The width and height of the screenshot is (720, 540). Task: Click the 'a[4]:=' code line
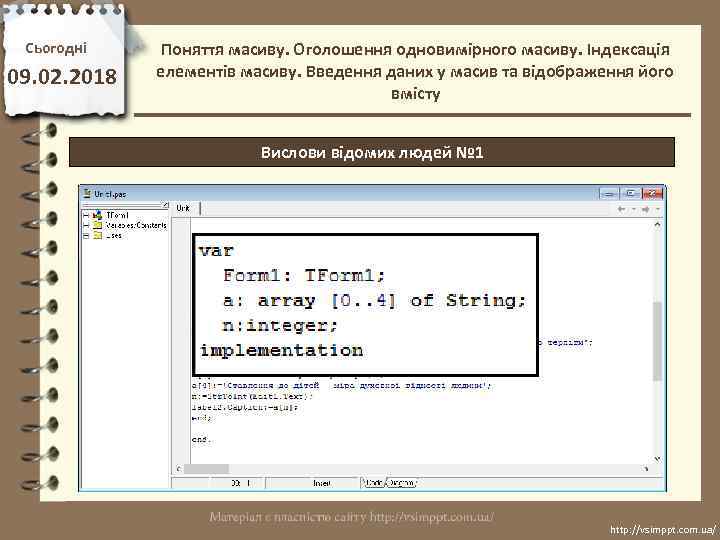point(342,385)
